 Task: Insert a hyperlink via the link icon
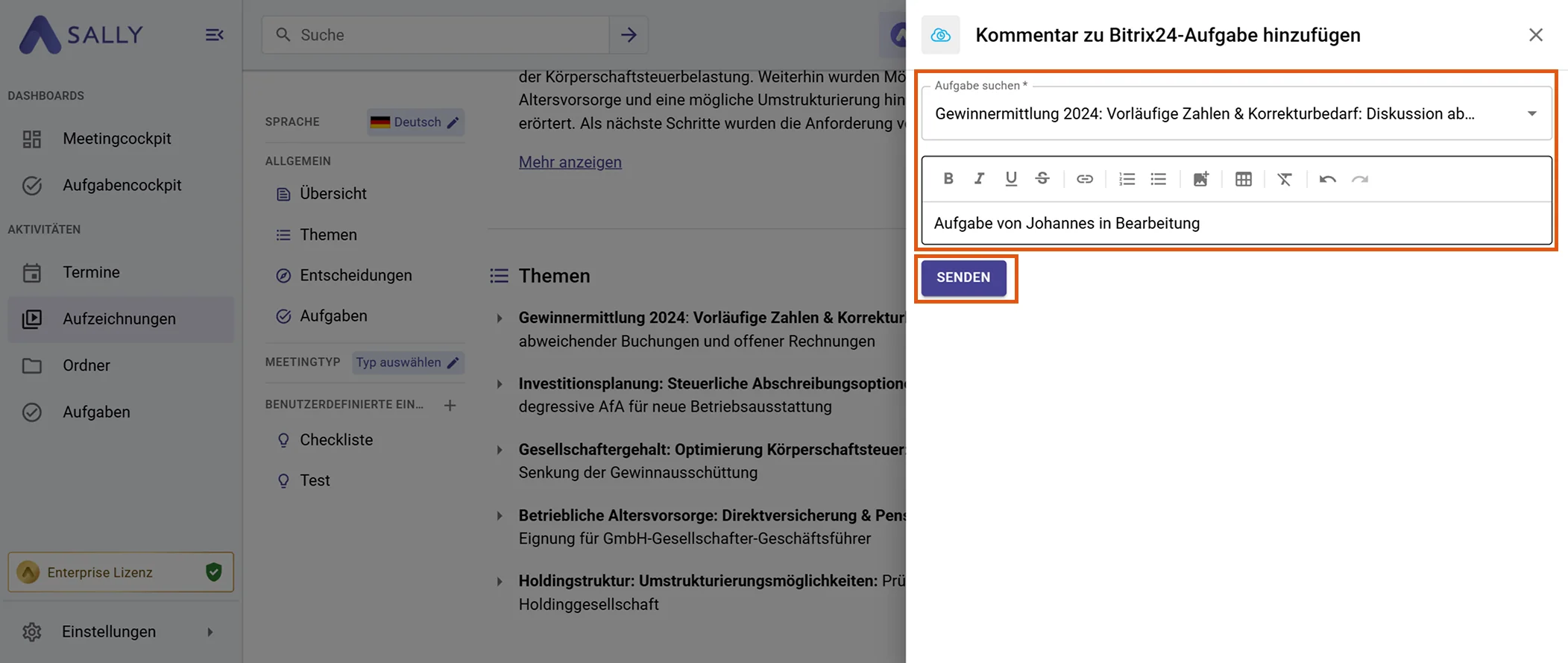pyautogui.click(x=1084, y=179)
